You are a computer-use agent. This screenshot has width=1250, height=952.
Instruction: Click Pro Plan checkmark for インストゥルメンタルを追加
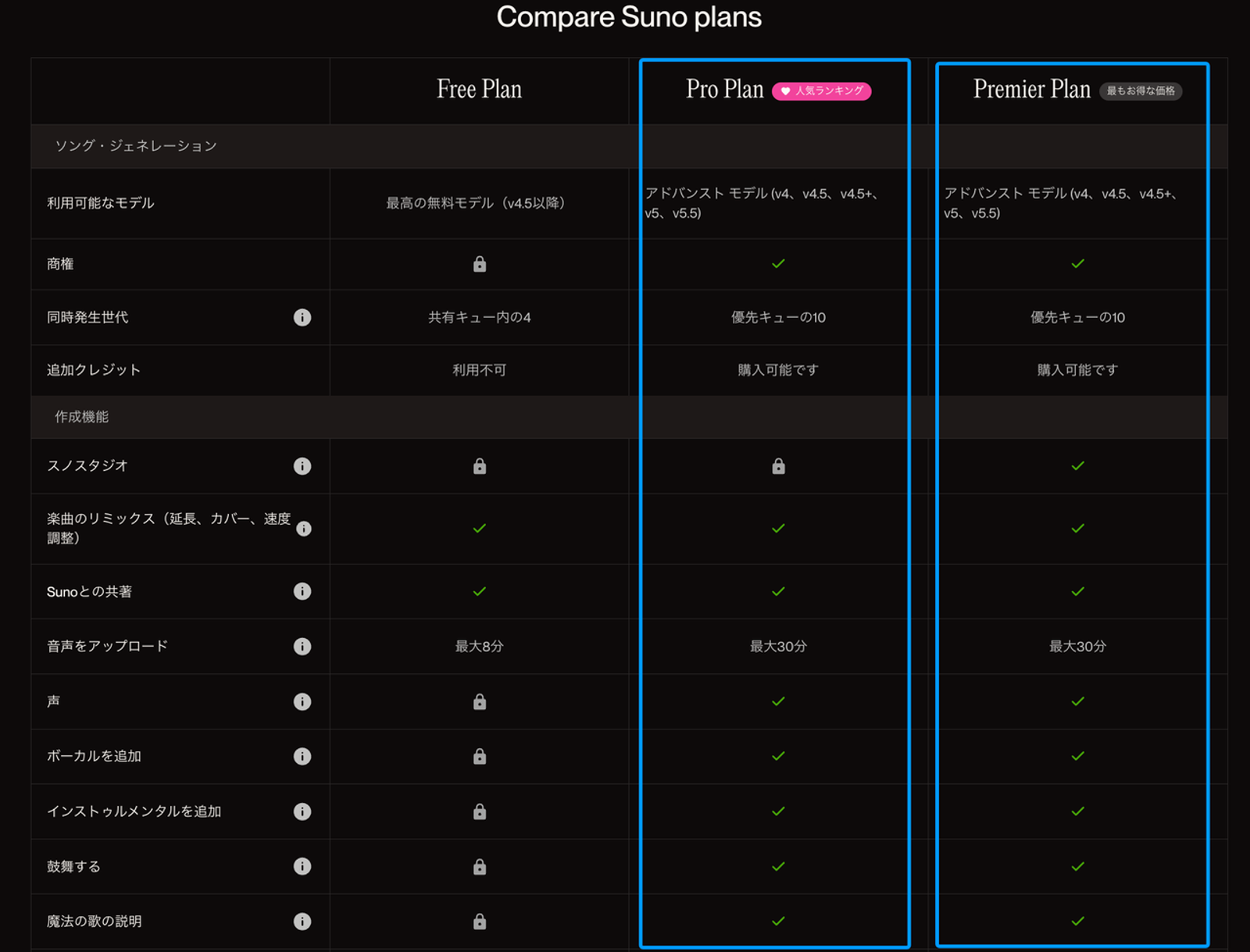click(778, 811)
